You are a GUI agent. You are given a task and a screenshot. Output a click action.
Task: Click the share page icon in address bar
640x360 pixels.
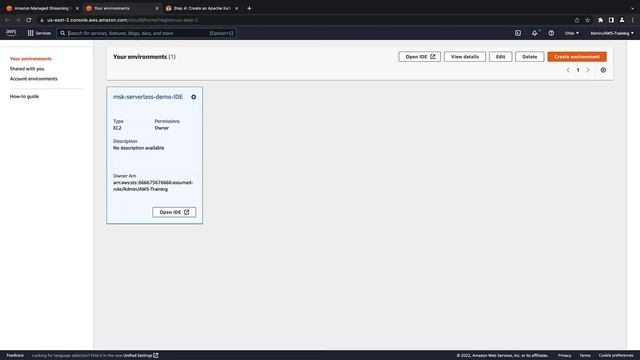(577, 20)
